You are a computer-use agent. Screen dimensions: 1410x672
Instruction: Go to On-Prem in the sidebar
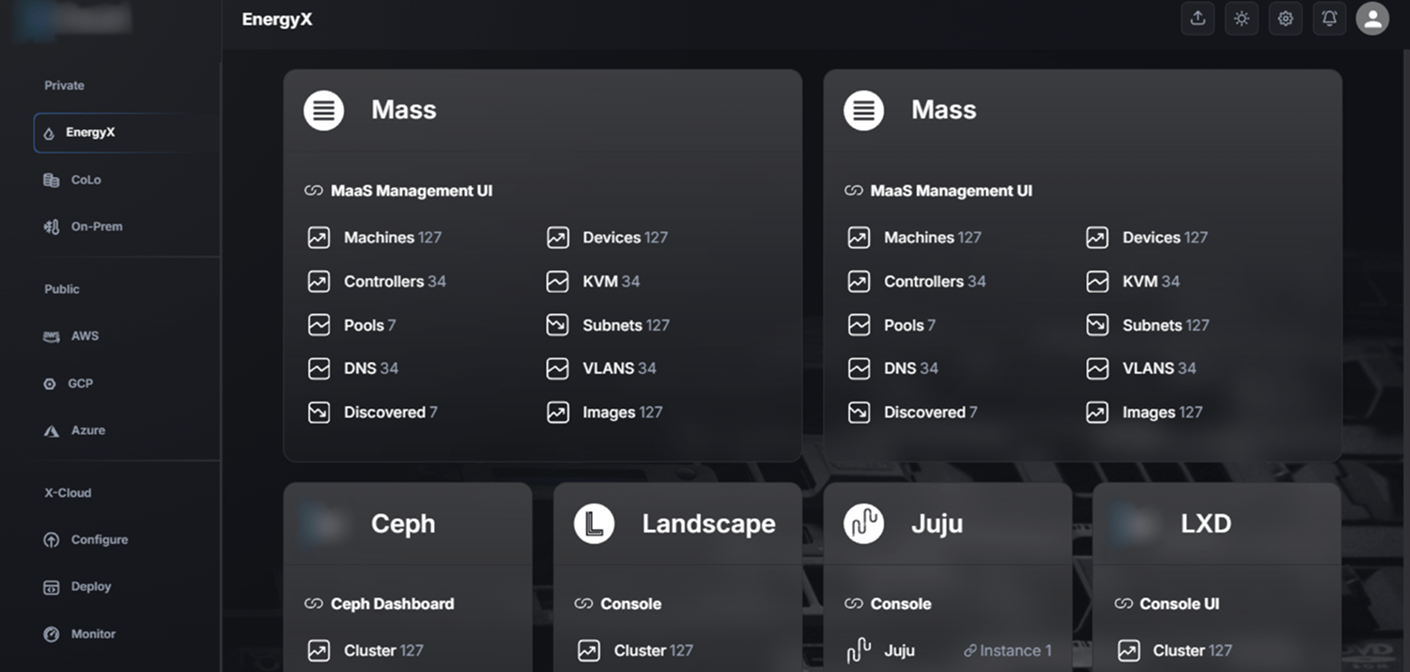[x=83, y=227]
